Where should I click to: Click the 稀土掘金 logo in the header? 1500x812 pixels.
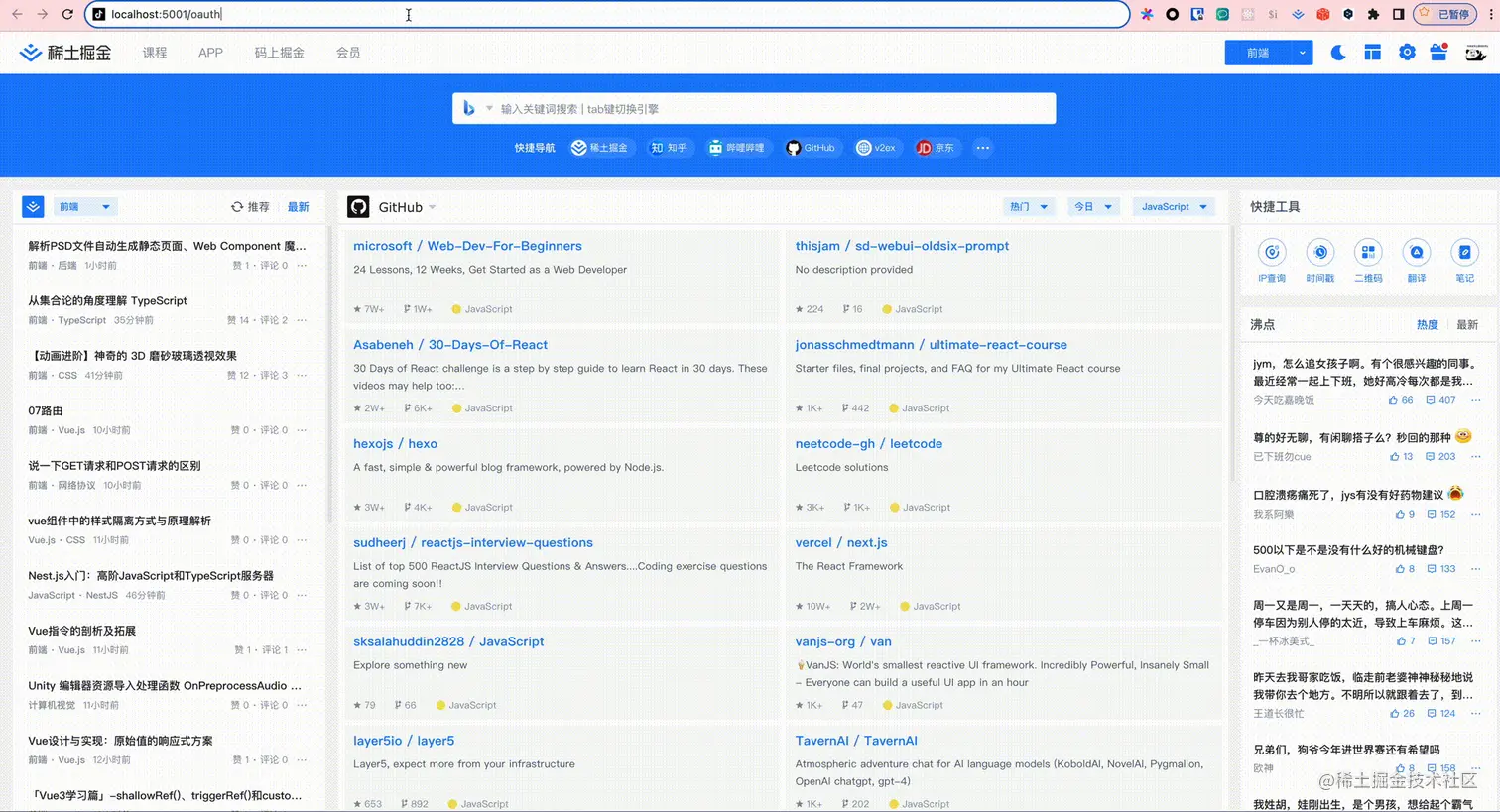click(x=65, y=53)
